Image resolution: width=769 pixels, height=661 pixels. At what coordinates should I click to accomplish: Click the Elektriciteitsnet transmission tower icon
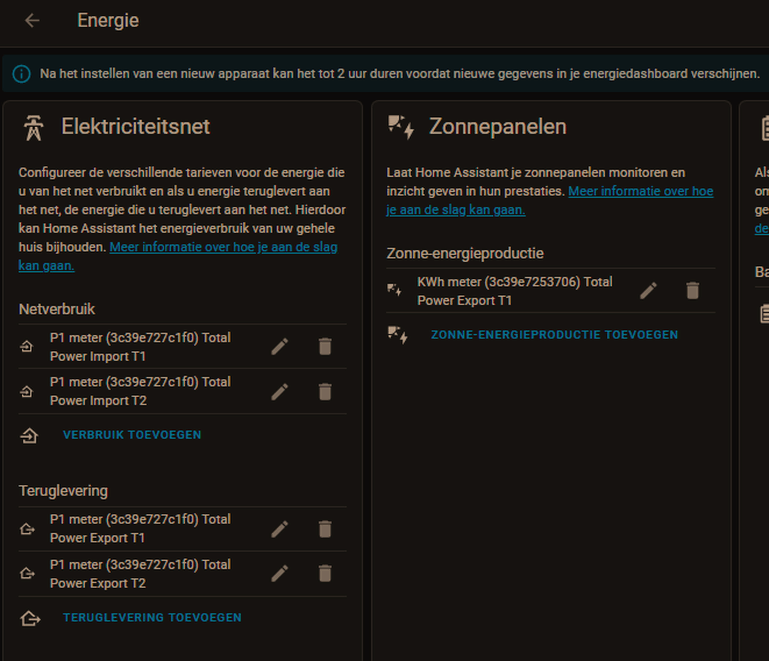pos(34,127)
